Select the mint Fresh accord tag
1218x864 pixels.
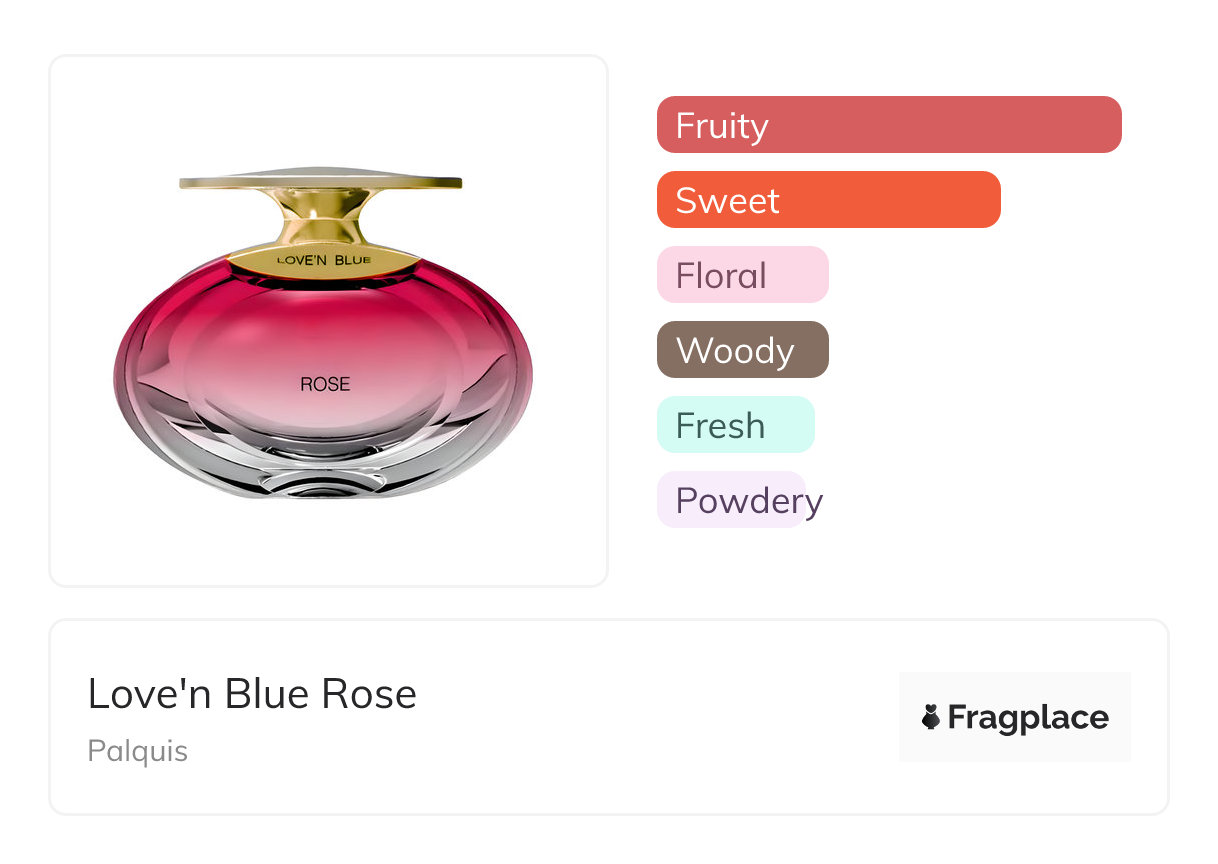tap(735, 425)
